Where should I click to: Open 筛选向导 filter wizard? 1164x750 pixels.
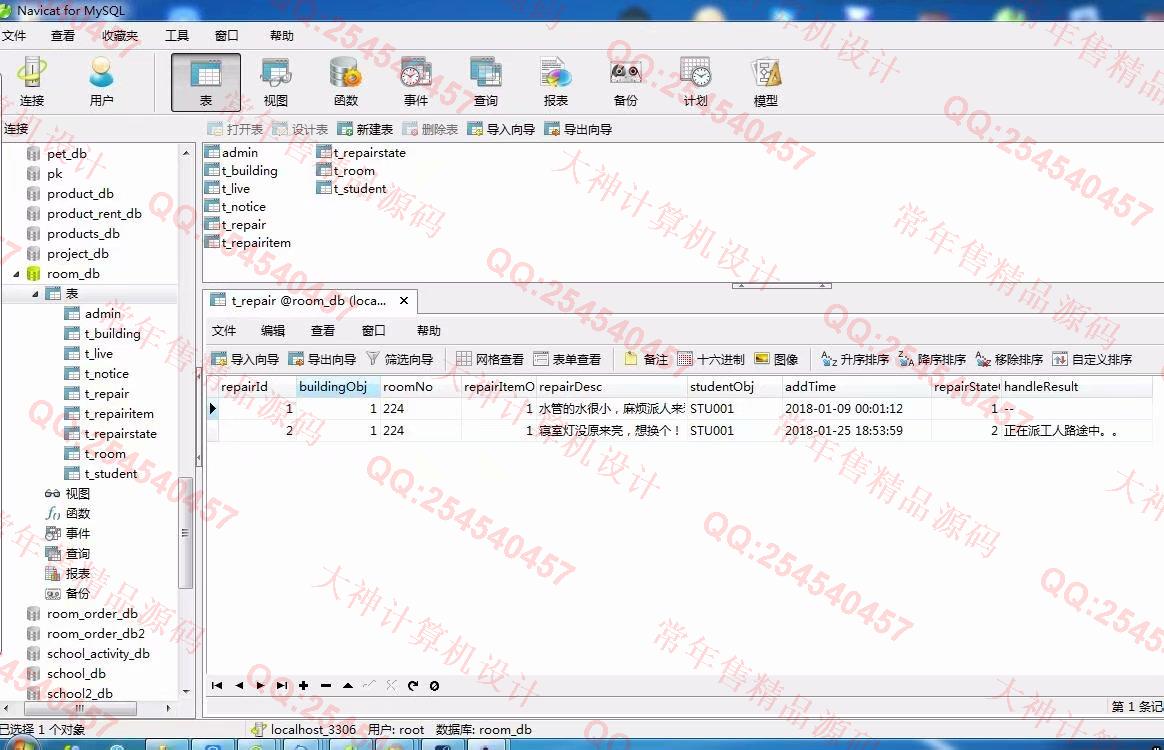(x=400, y=359)
